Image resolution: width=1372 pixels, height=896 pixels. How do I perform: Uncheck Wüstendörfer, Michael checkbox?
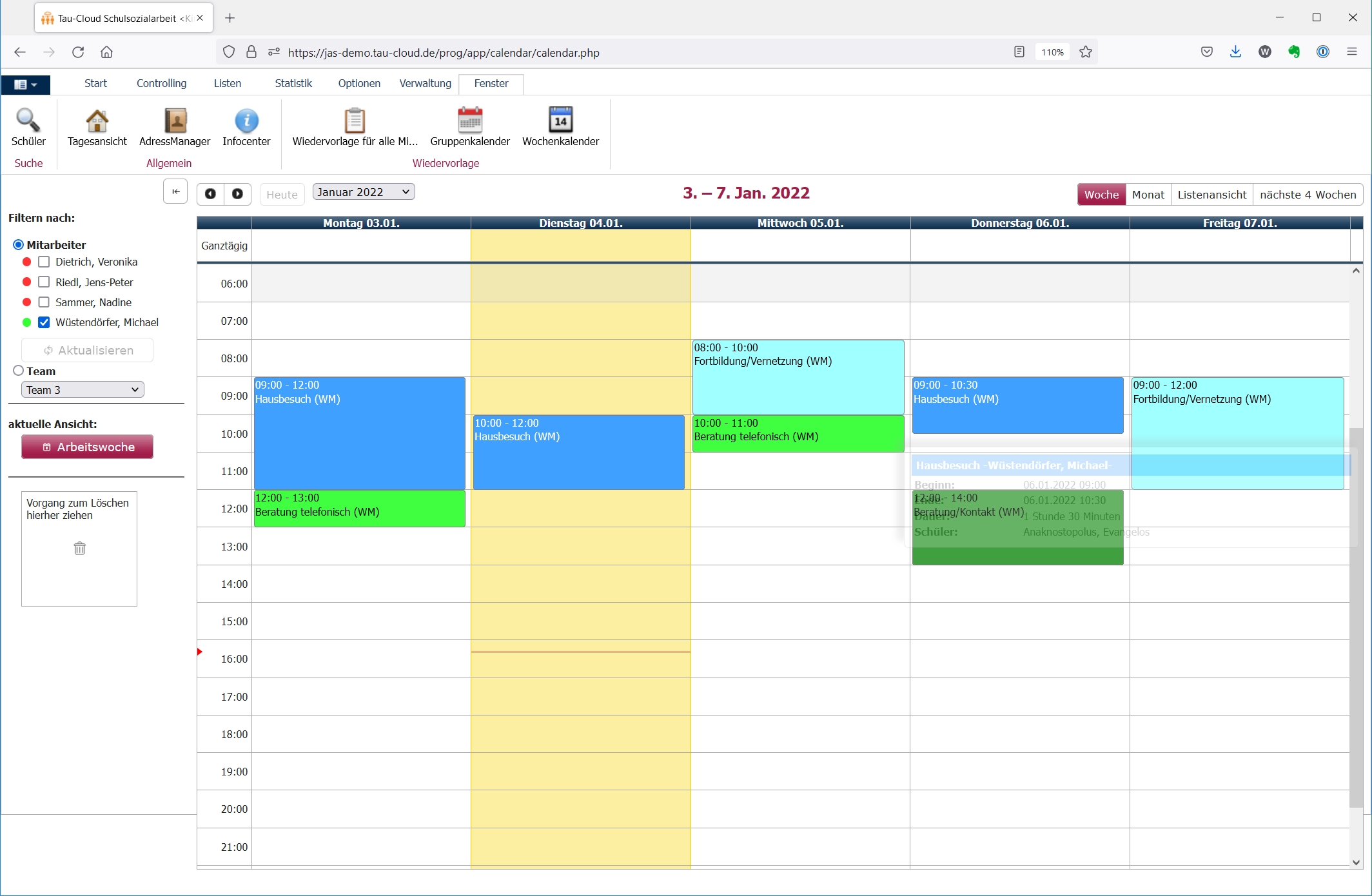tap(44, 322)
